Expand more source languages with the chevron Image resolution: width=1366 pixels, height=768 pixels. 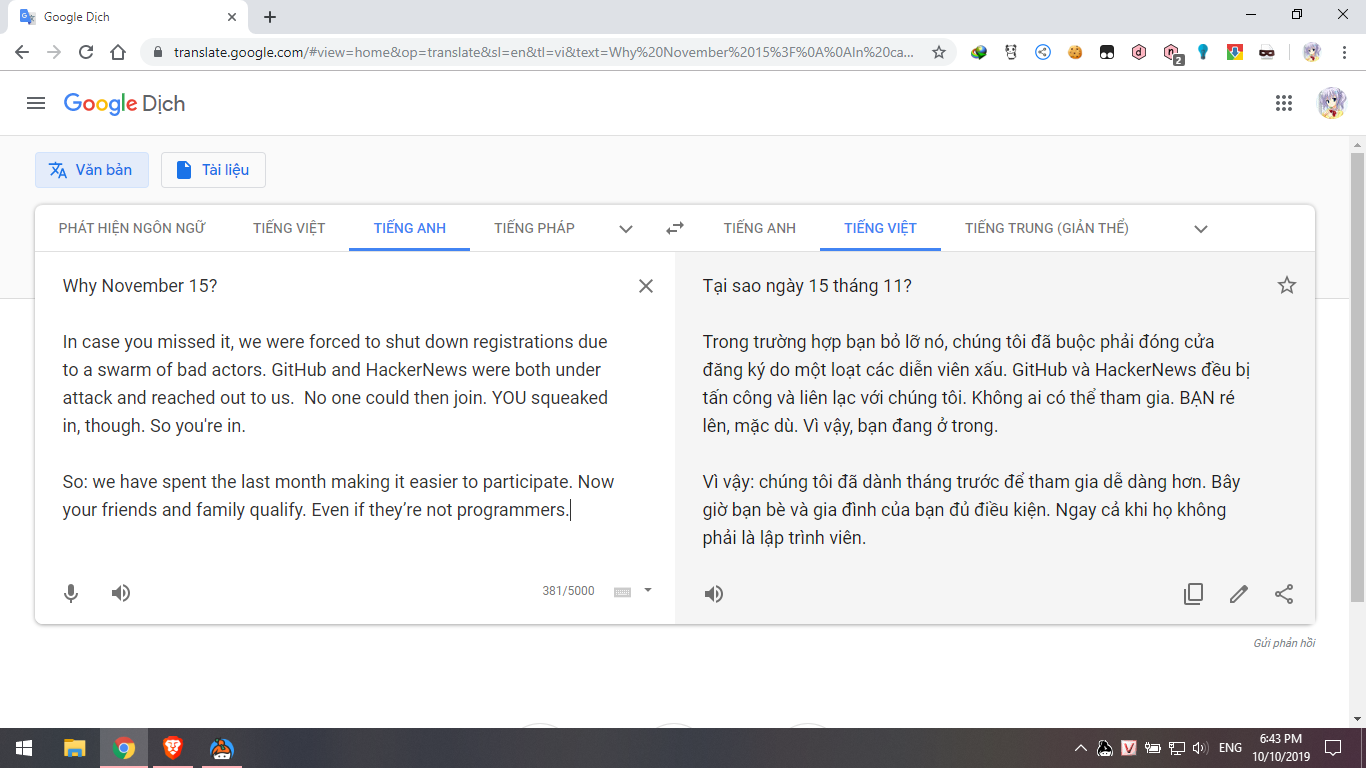[x=626, y=229]
